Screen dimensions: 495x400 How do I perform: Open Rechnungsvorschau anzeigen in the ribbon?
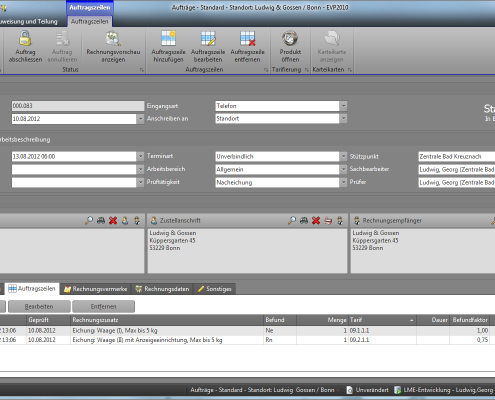click(113, 46)
